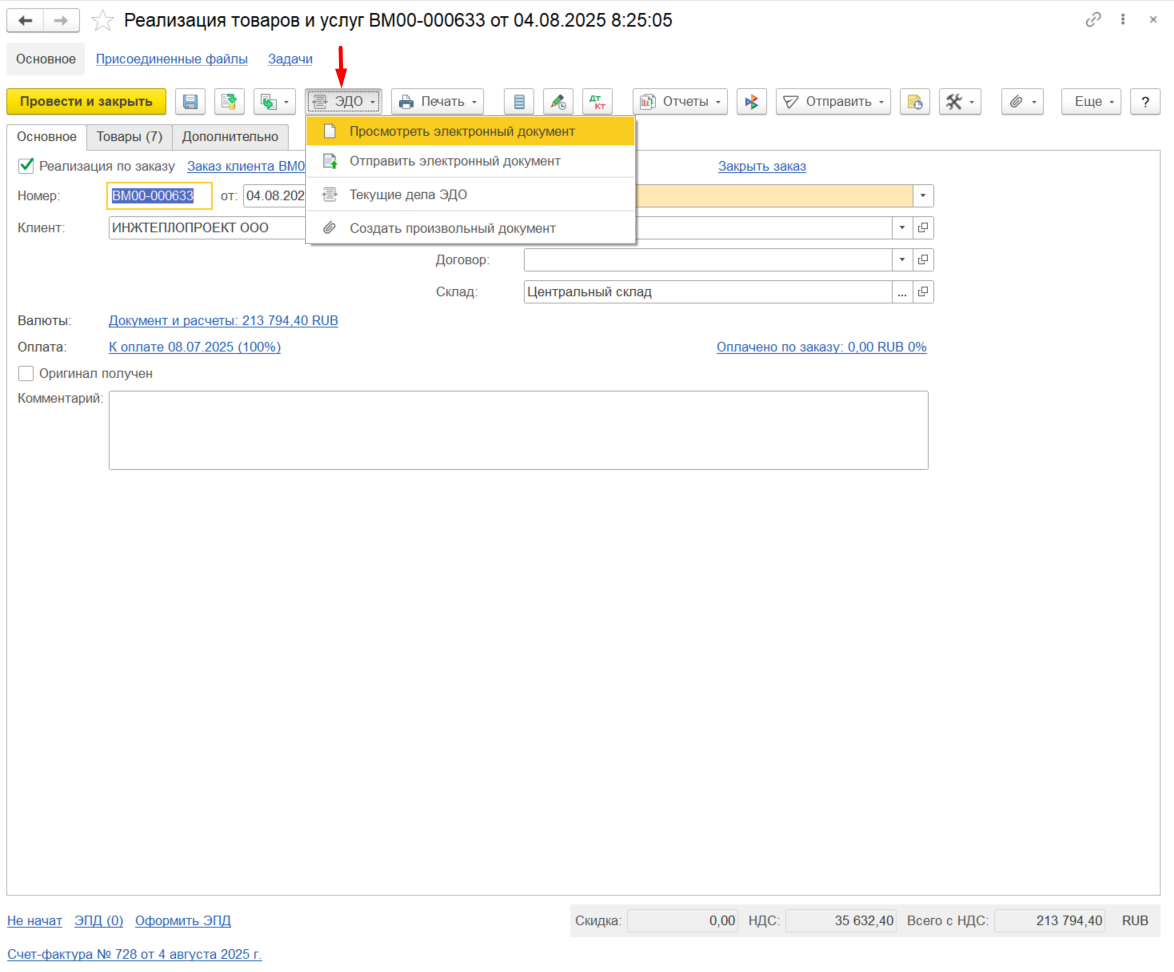Click the ellipsis selector for Склад
The image size is (1174, 972).
(x=902, y=292)
